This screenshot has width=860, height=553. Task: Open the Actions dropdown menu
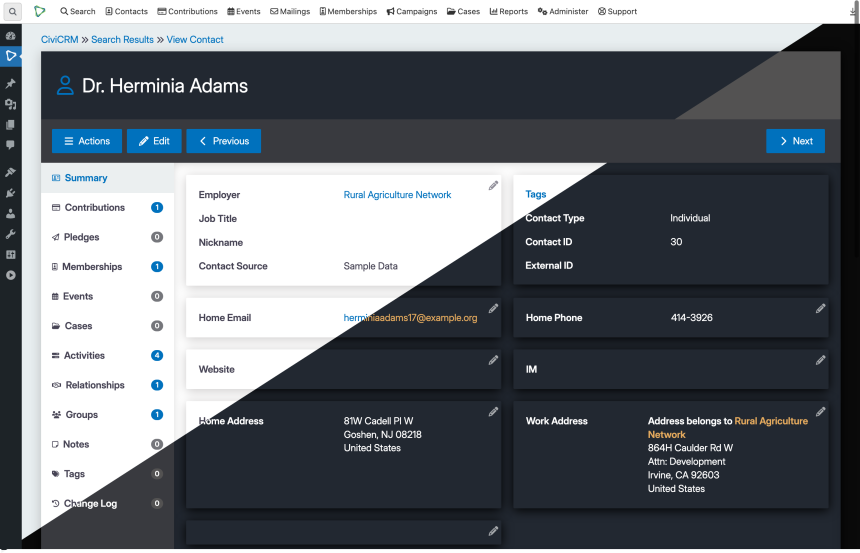(87, 141)
